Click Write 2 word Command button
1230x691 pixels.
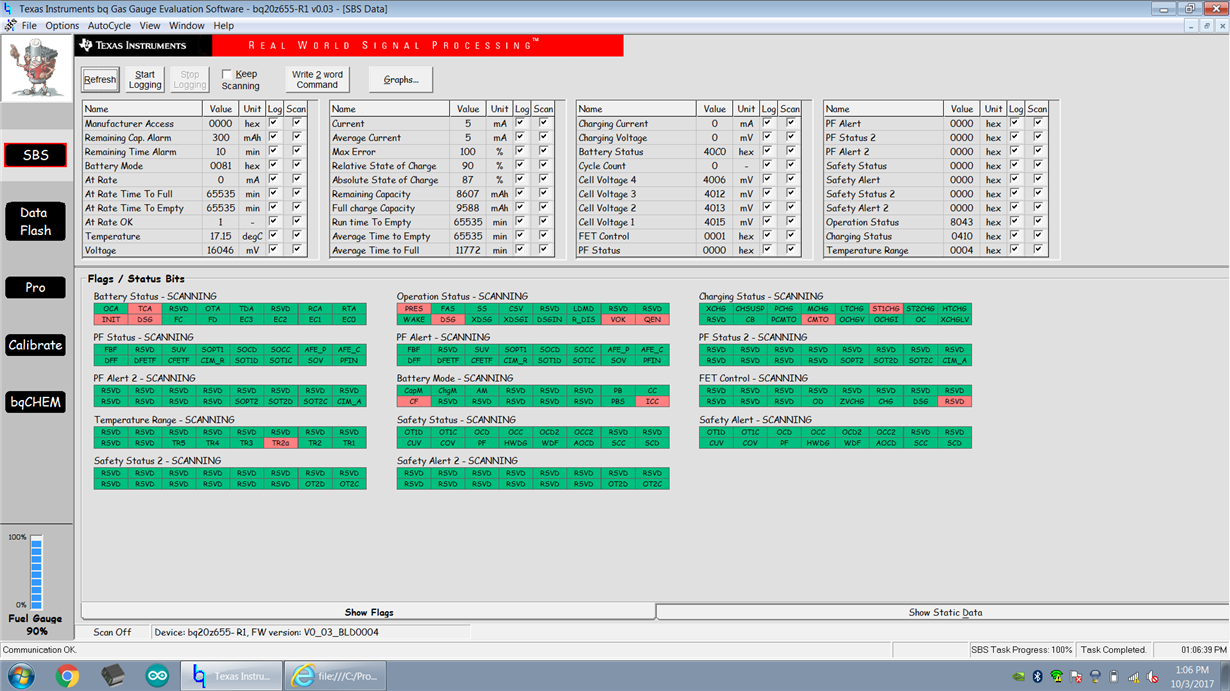click(x=317, y=80)
